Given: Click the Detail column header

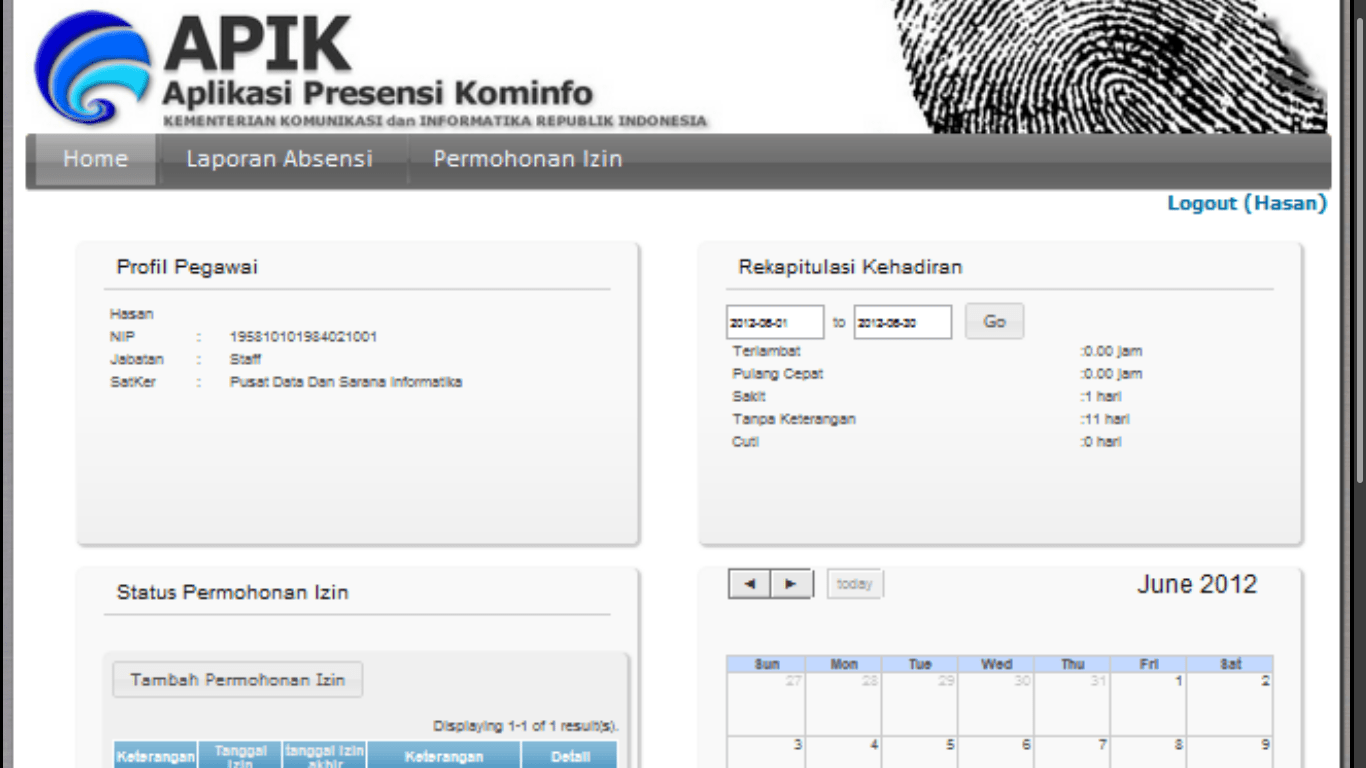Looking at the screenshot, I should (570, 756).
